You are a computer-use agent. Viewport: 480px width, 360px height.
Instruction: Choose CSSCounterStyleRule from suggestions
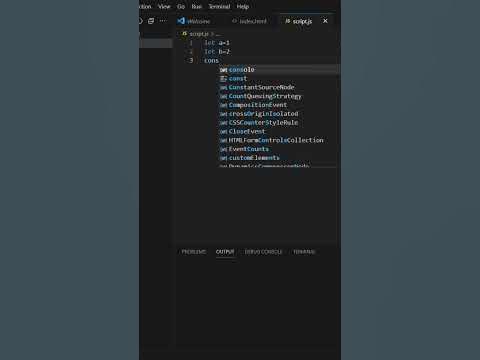pyautogui.click(x=278, y=123)
